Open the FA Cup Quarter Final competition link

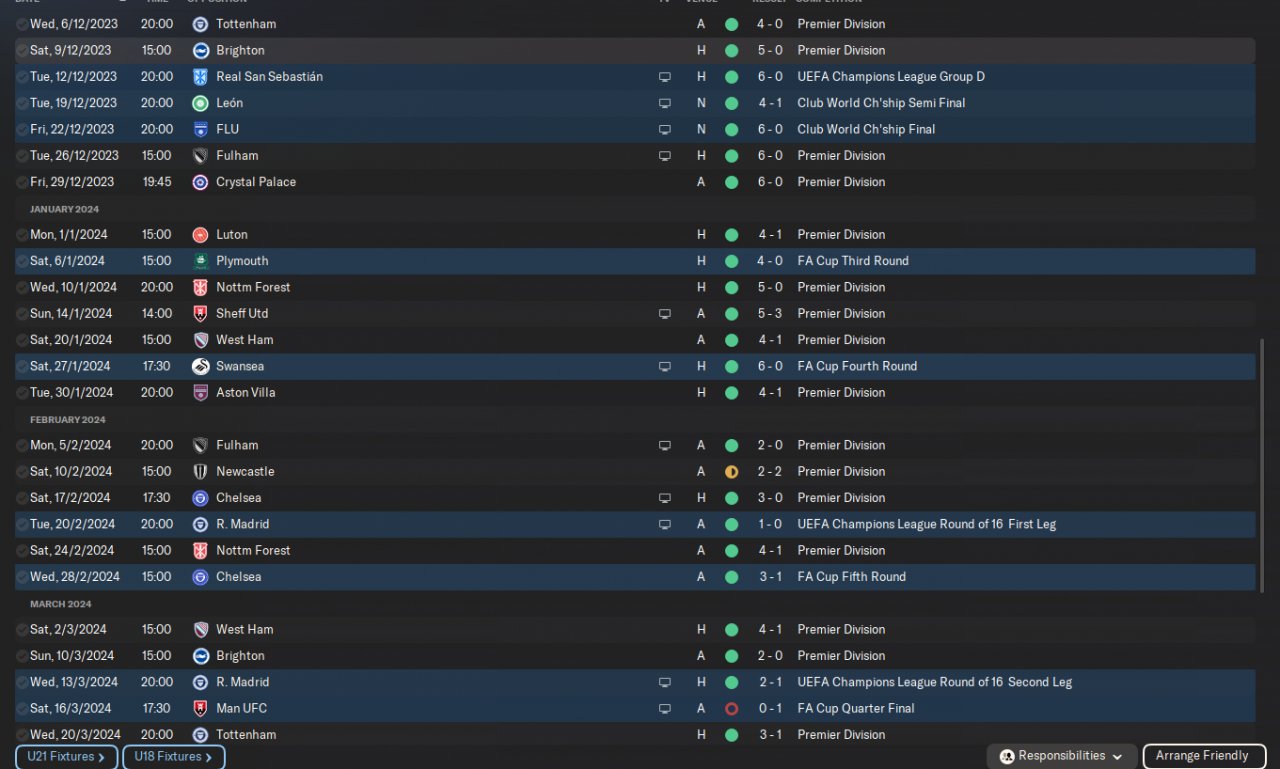(x=856, y=708)
